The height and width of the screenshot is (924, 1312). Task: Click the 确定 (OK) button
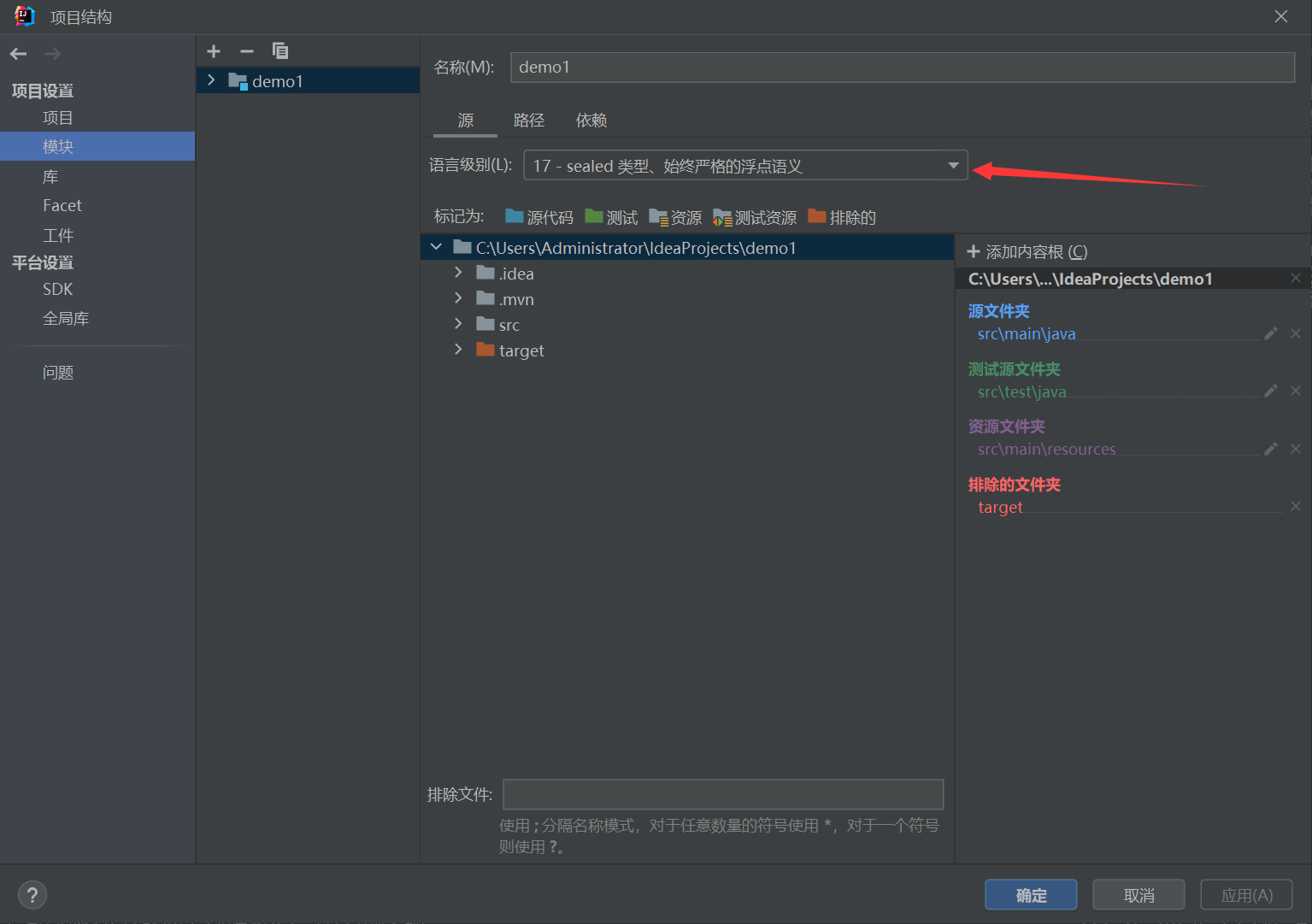(x=1031, y=895)
